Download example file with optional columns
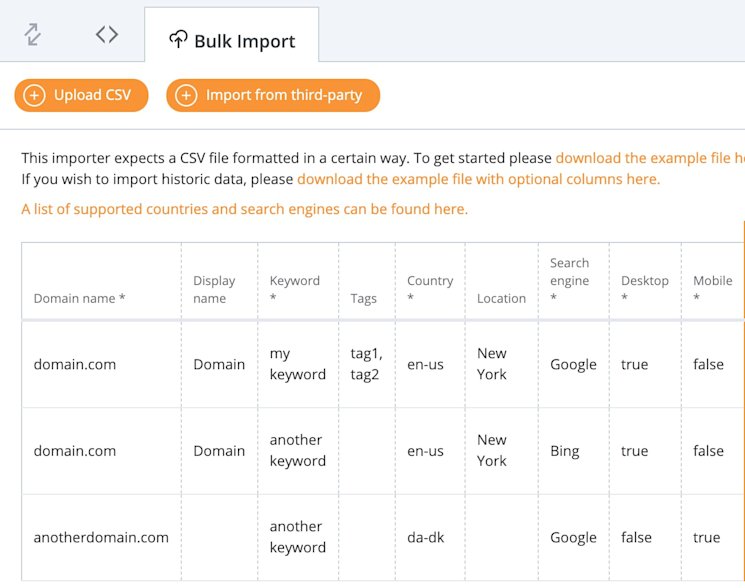Screen dimensions: 745x588 click(x=478, y=179)
